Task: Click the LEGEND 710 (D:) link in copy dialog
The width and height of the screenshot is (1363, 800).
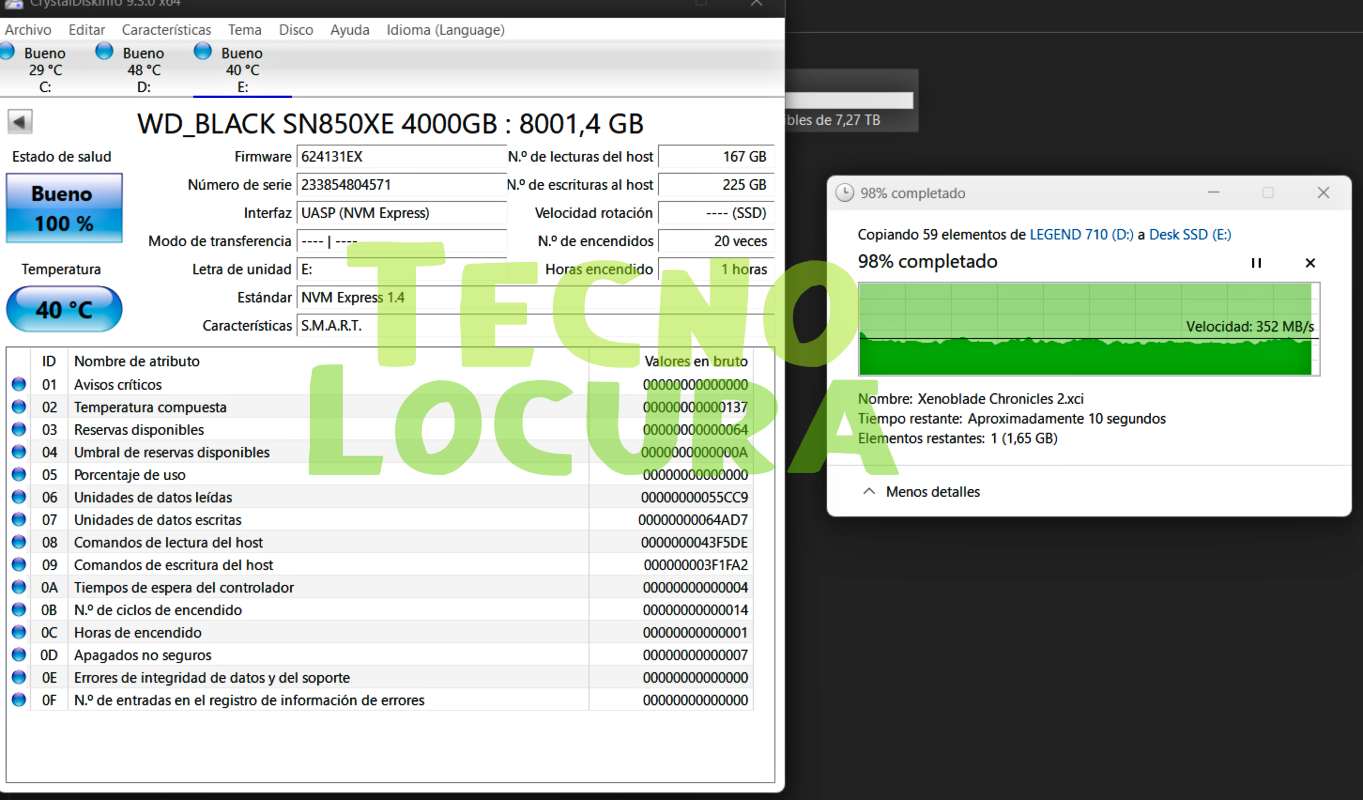Action: [1082, 234]
